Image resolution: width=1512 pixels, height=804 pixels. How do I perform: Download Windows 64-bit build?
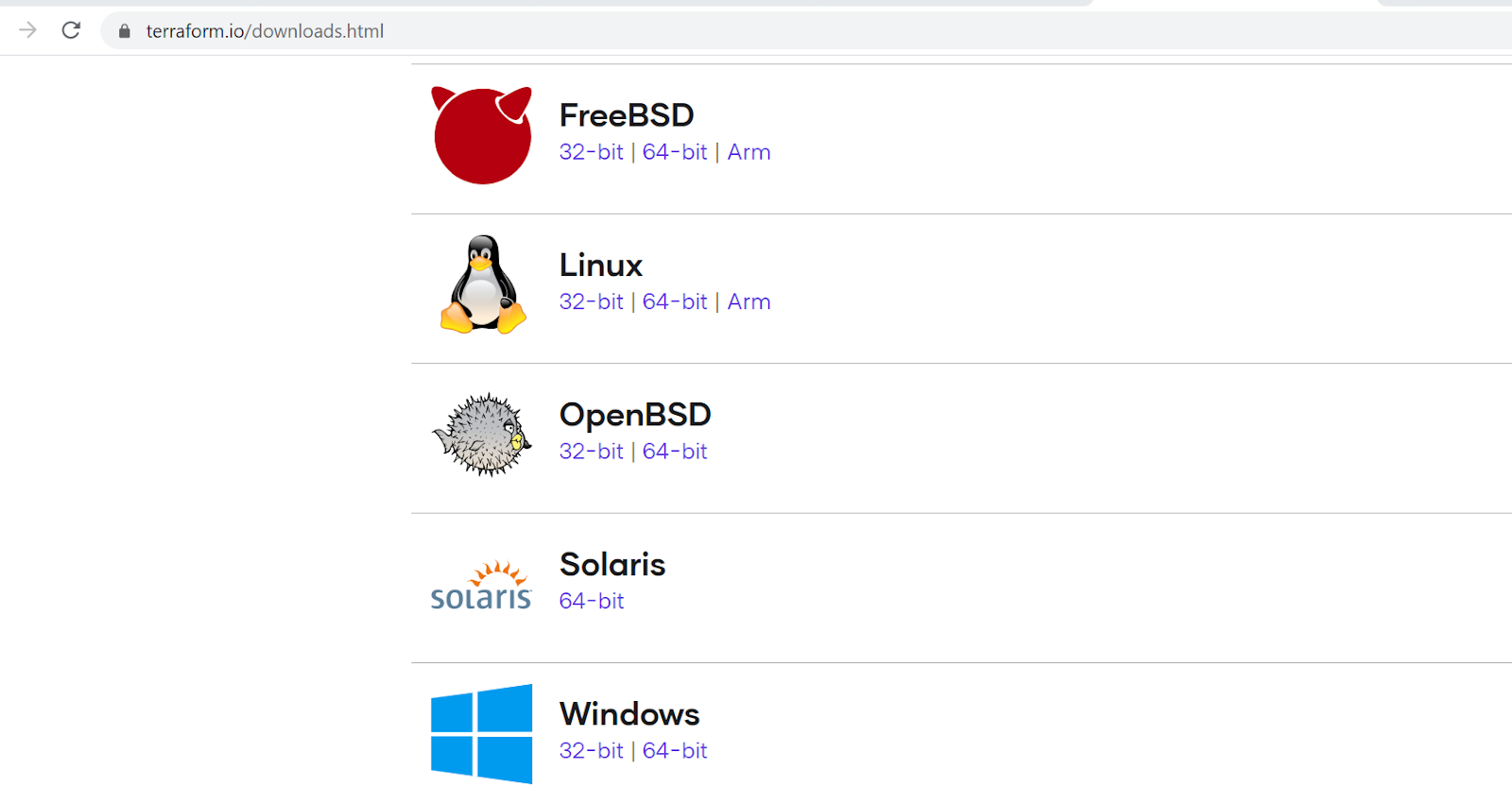(675, 750)
